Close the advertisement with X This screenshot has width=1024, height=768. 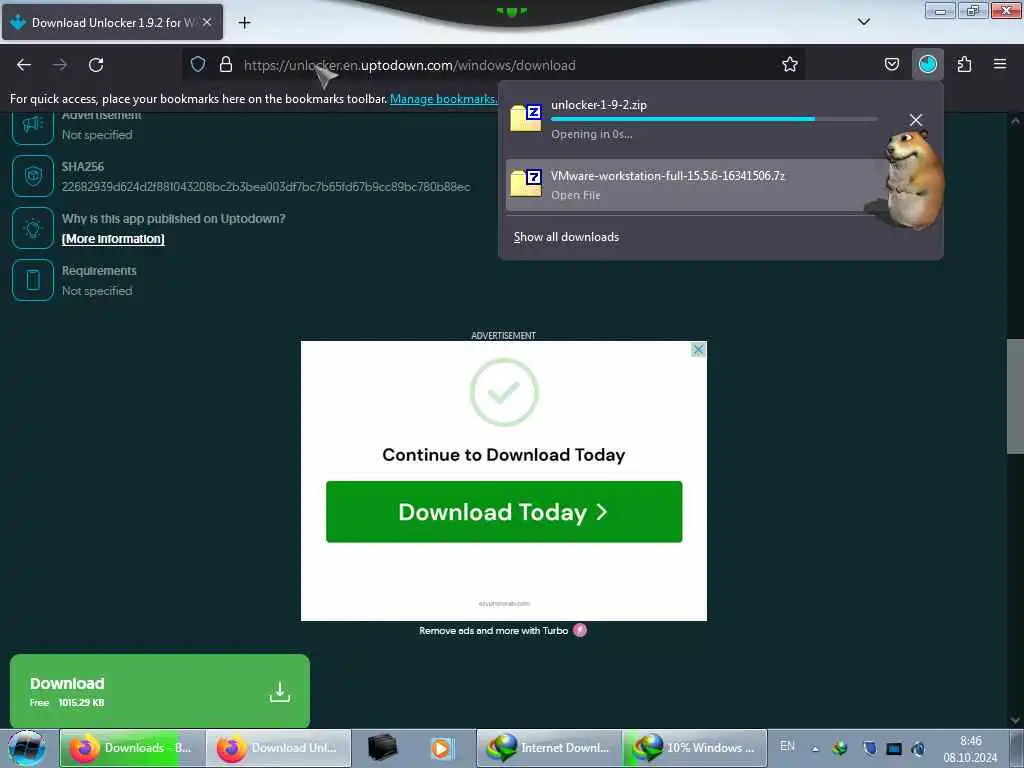click(698, 349)
